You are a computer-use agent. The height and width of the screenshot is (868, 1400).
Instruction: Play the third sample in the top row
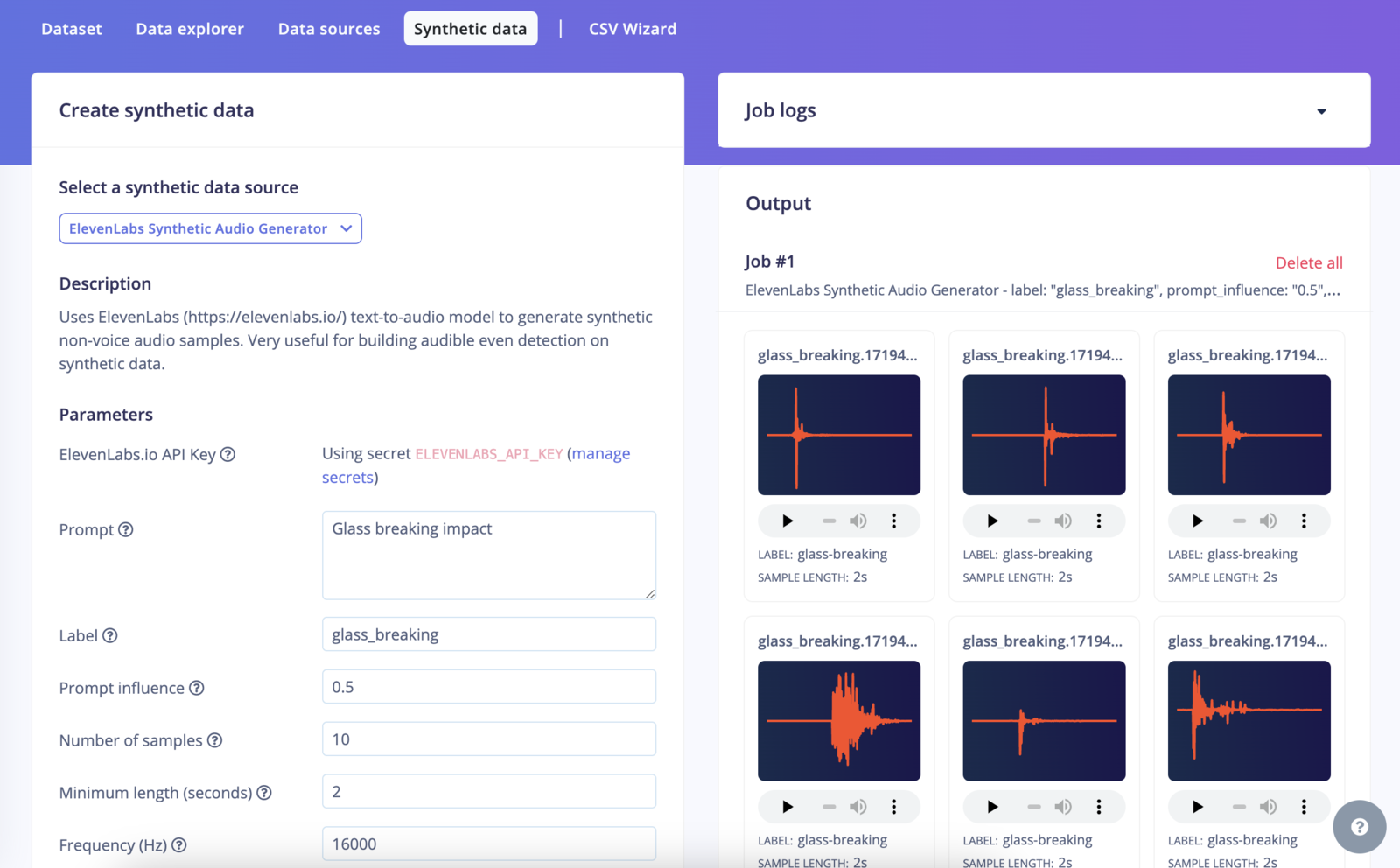[1198, 521]
